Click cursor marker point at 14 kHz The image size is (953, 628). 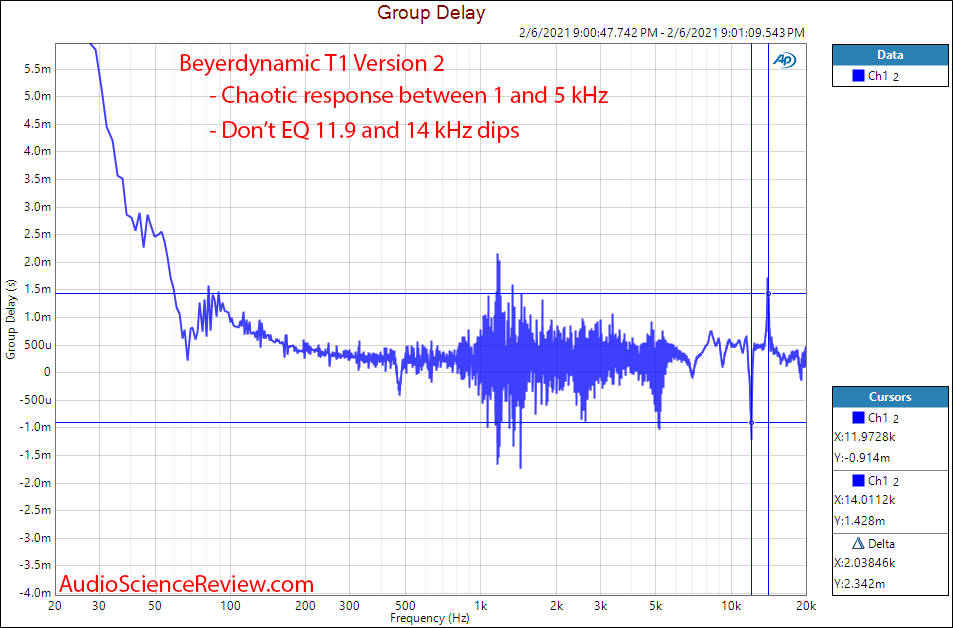[768, 294]
